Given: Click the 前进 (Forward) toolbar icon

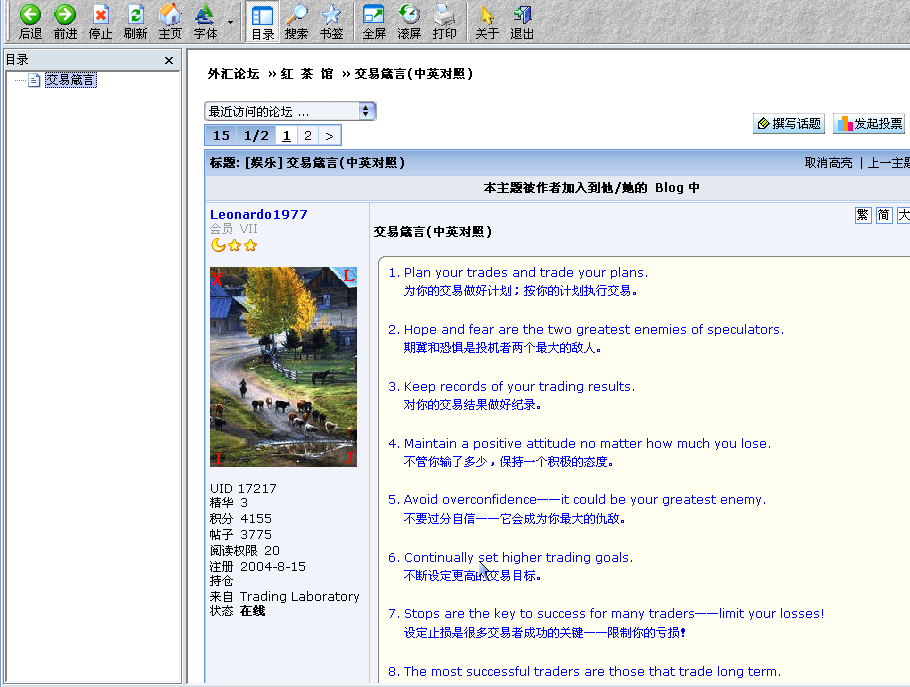Looking at the screenshot, I should click(65, 21).
